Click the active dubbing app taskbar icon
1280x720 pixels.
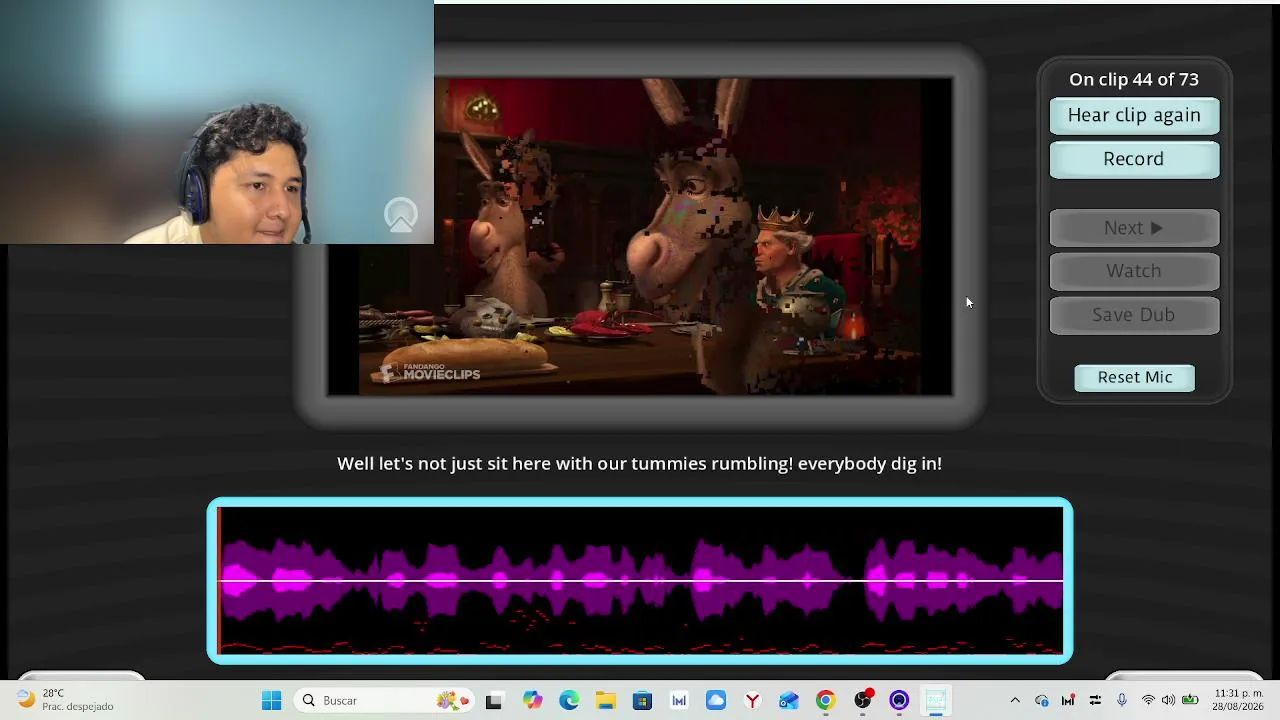pos(936,701)
